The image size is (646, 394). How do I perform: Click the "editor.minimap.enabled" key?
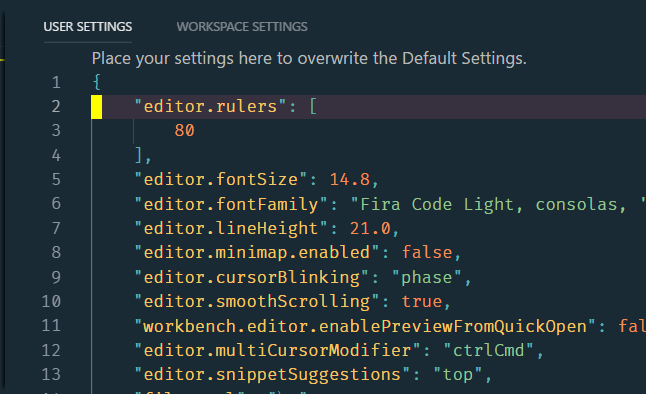point(257,253)
